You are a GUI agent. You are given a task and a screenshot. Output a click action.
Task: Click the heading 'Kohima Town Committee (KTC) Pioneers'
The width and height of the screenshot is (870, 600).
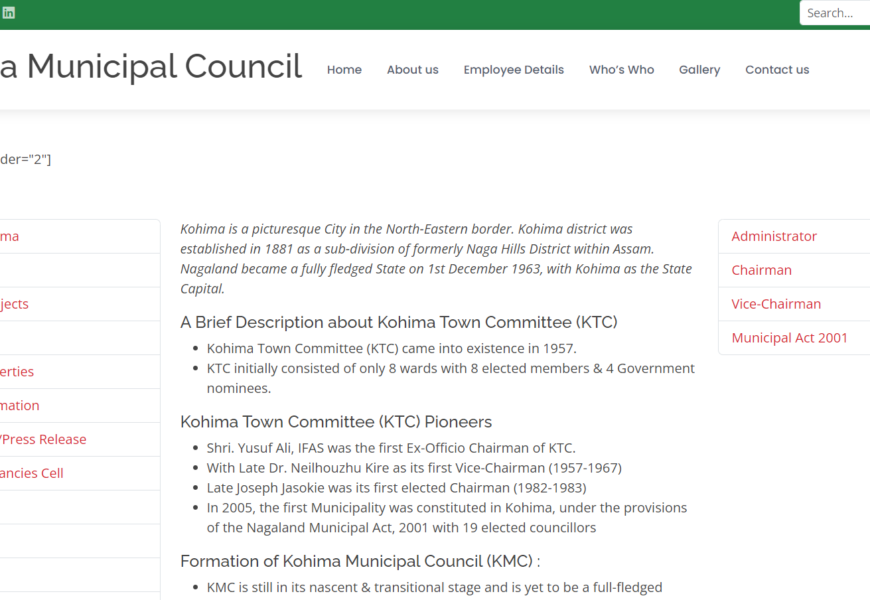pos(336,422)
